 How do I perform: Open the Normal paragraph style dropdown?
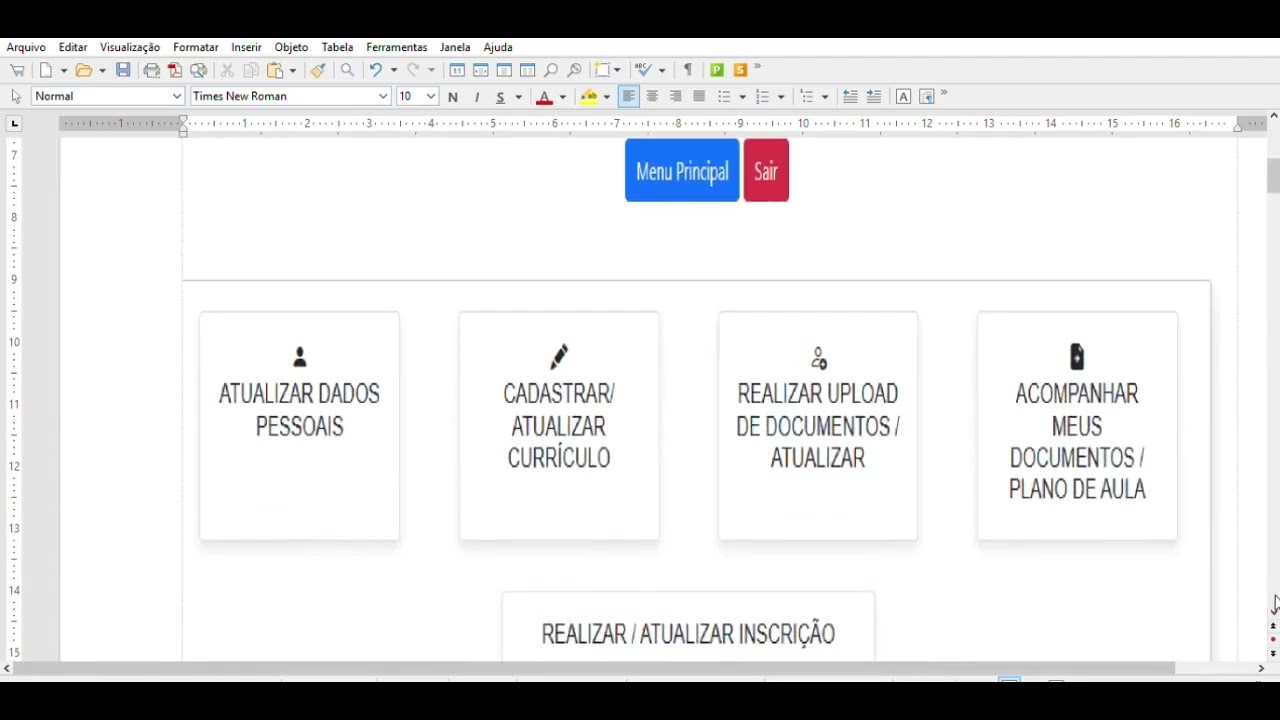tap(177, 96)
